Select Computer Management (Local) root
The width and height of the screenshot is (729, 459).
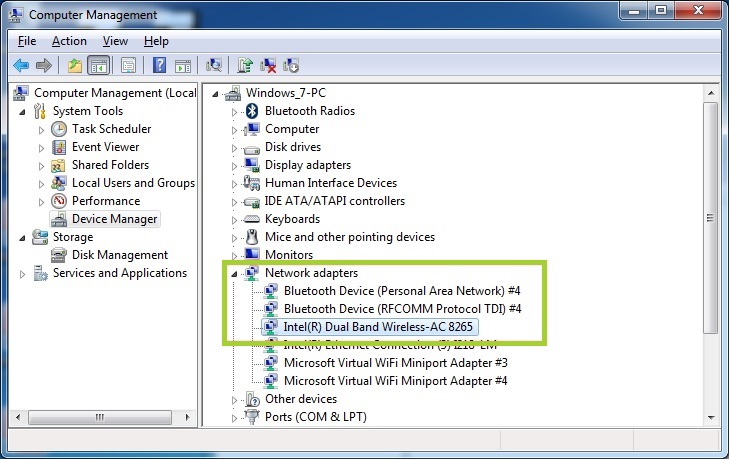point(115,93)
